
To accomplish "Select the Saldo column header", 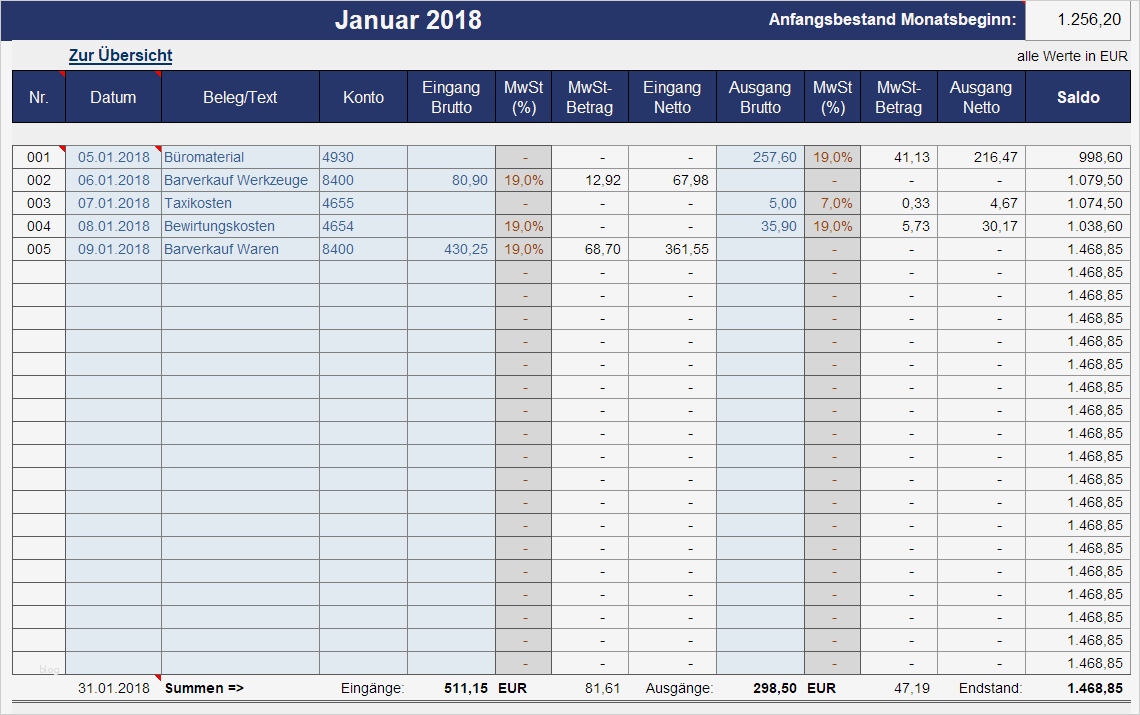I will (1078, 97).
